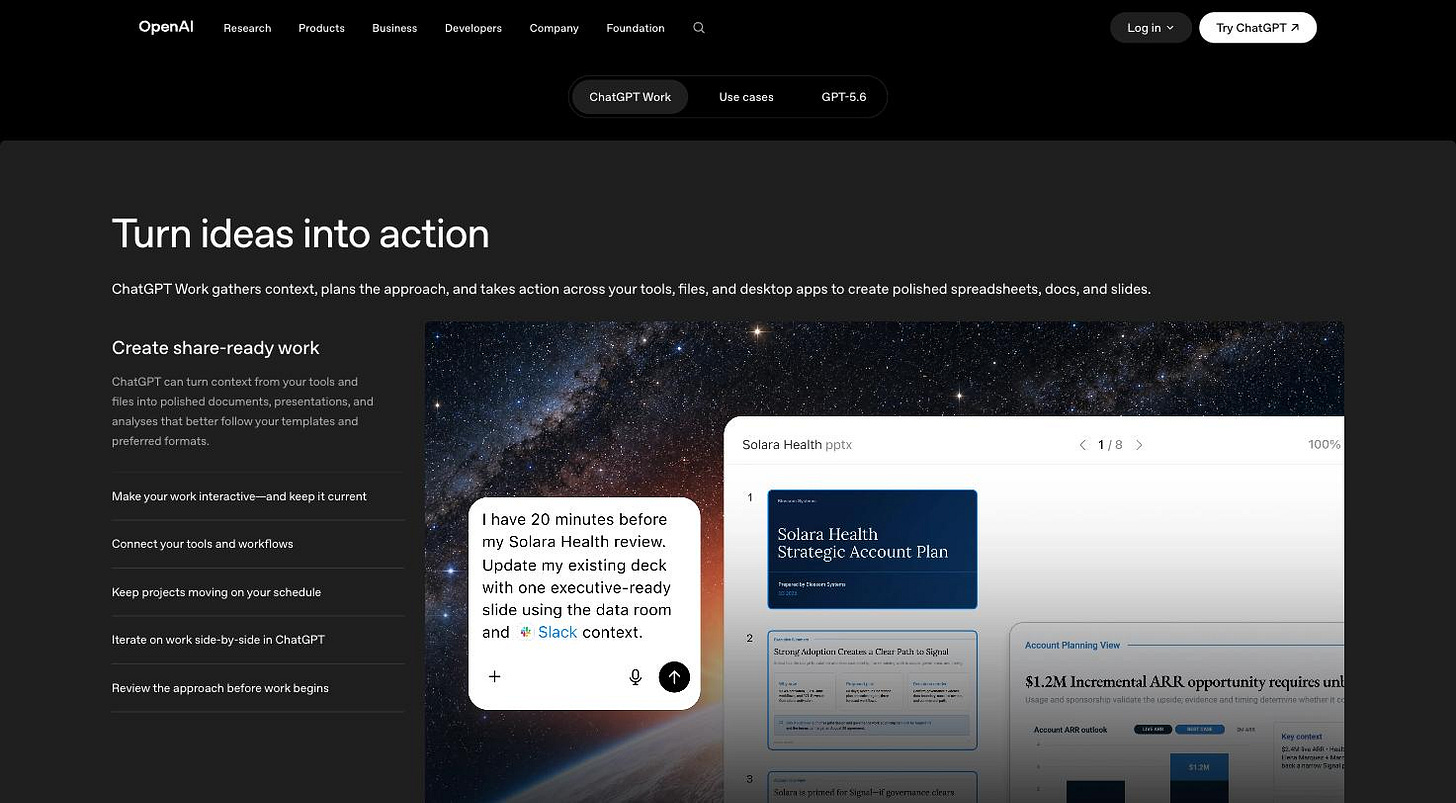Open slide 1 Solara Health Strategic Account Plan thumbnail
Image resolution: width=1456 pixels, height=803 pixels.
(x=872, y=549)
